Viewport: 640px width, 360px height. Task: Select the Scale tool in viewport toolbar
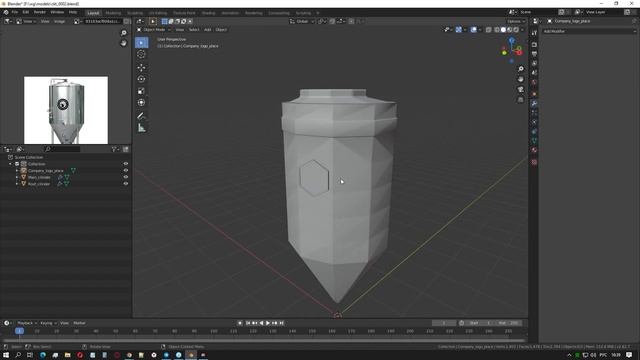(x=141, y=91)
